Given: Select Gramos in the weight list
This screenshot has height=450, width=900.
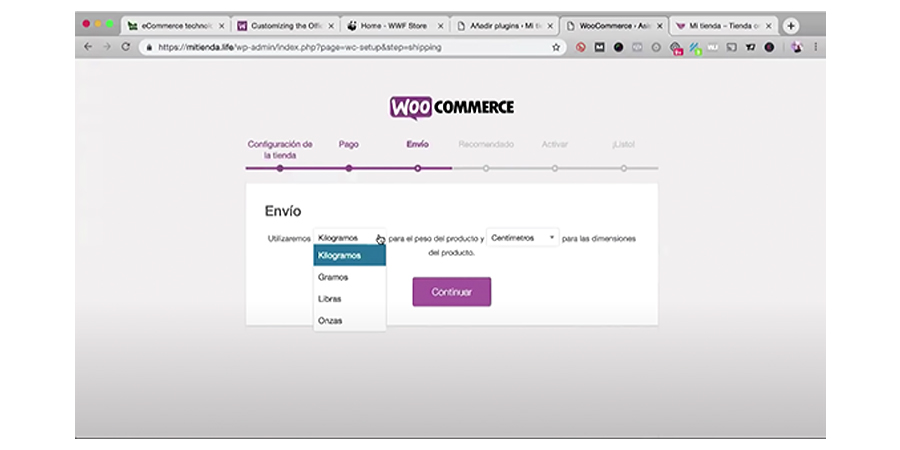Looking at the screenshot, I should [350, 277].
